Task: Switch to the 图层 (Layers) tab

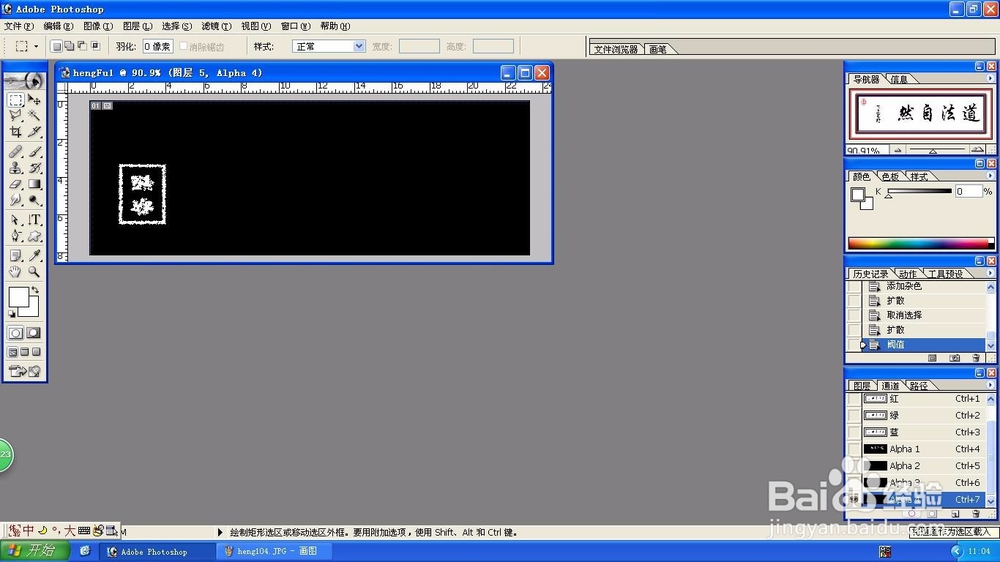Action: (x=862, y=386)
